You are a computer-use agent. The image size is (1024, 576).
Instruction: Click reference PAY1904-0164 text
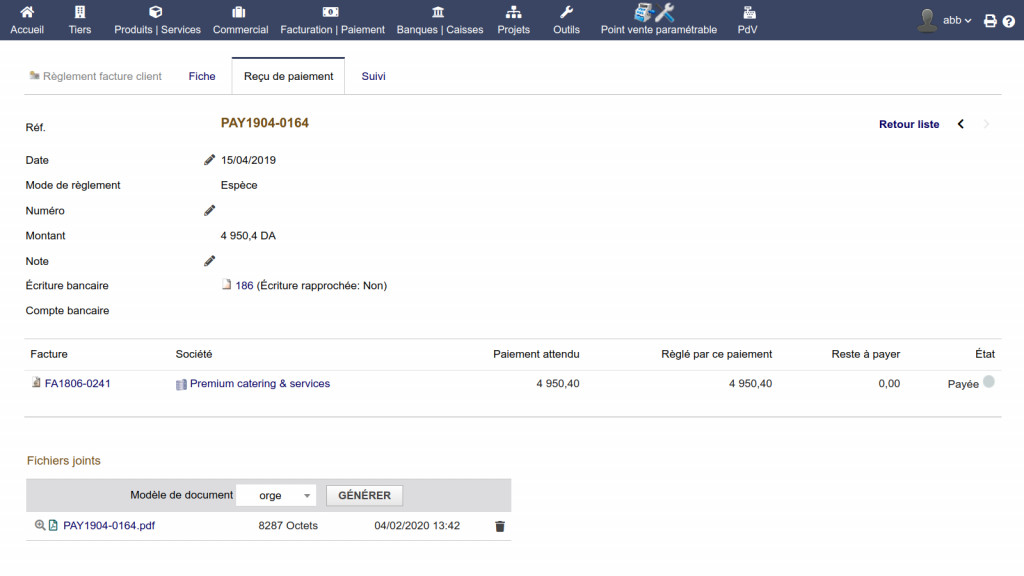pos(264,123)
